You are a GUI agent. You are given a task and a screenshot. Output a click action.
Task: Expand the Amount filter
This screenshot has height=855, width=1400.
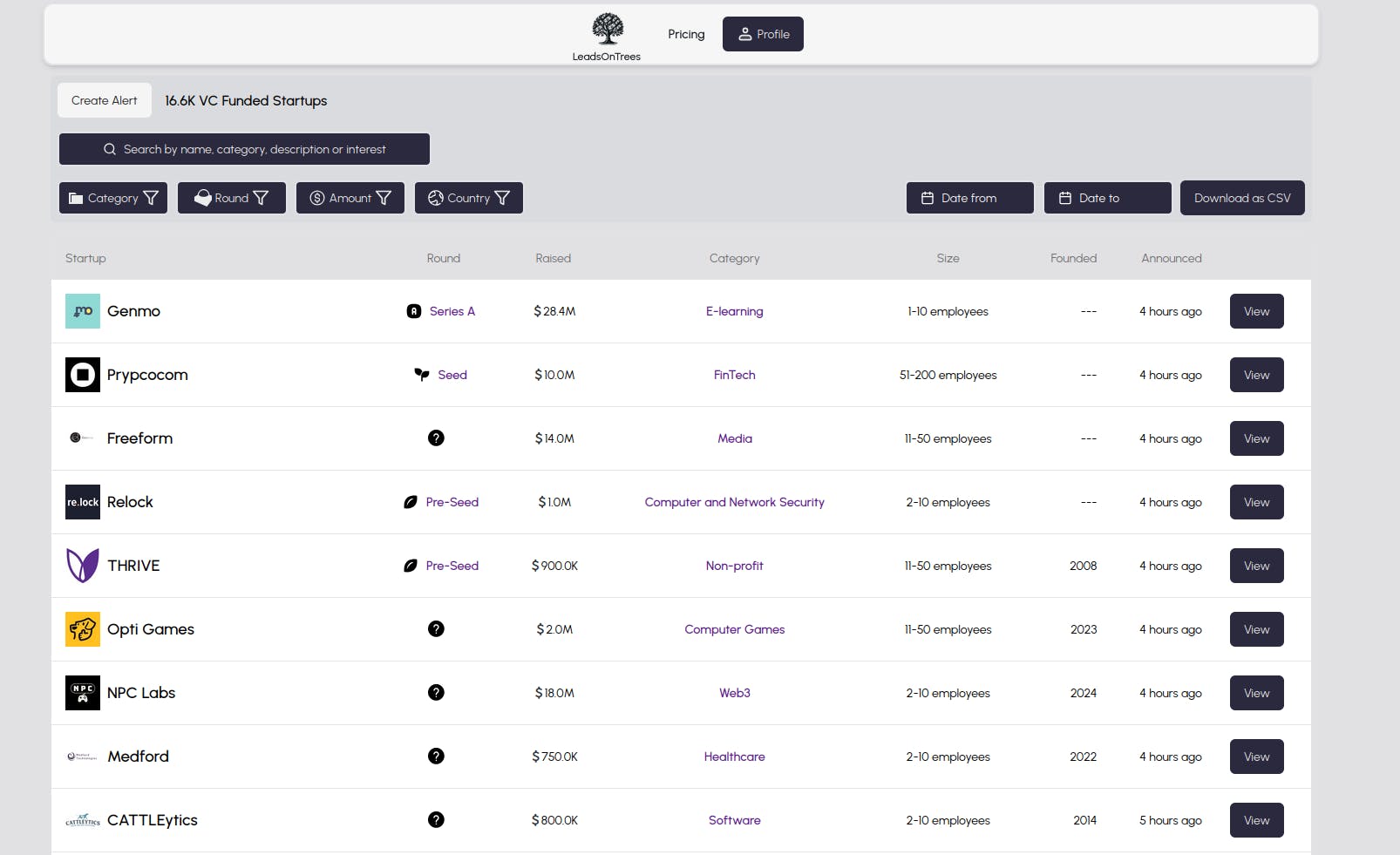350,198
